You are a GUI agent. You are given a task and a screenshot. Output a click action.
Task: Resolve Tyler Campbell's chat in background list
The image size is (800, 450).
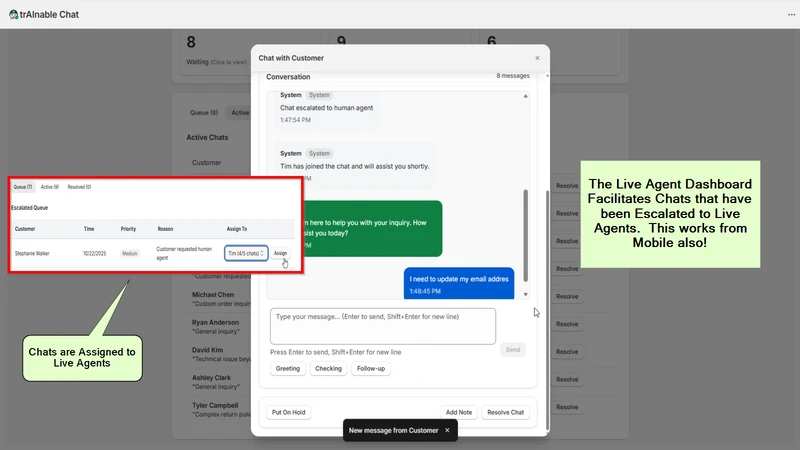[x=567, y=407]
